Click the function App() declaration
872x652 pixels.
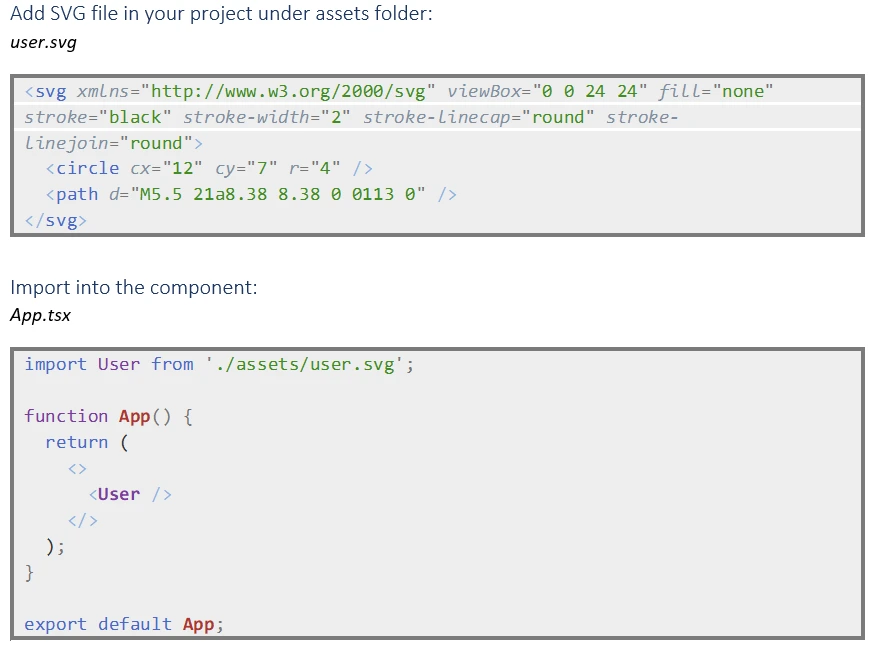click(108, 416)
